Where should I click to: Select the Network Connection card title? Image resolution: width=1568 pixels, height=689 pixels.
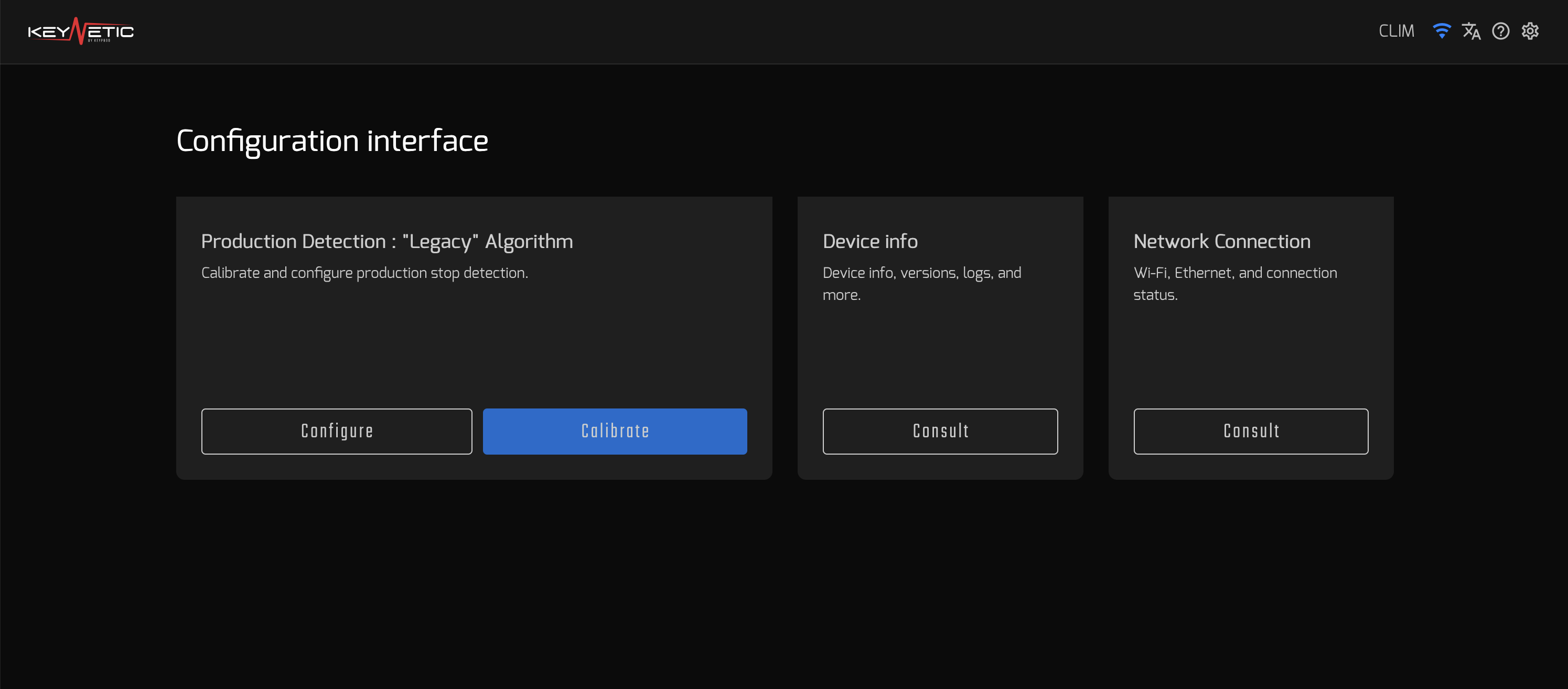[1222, 242]
